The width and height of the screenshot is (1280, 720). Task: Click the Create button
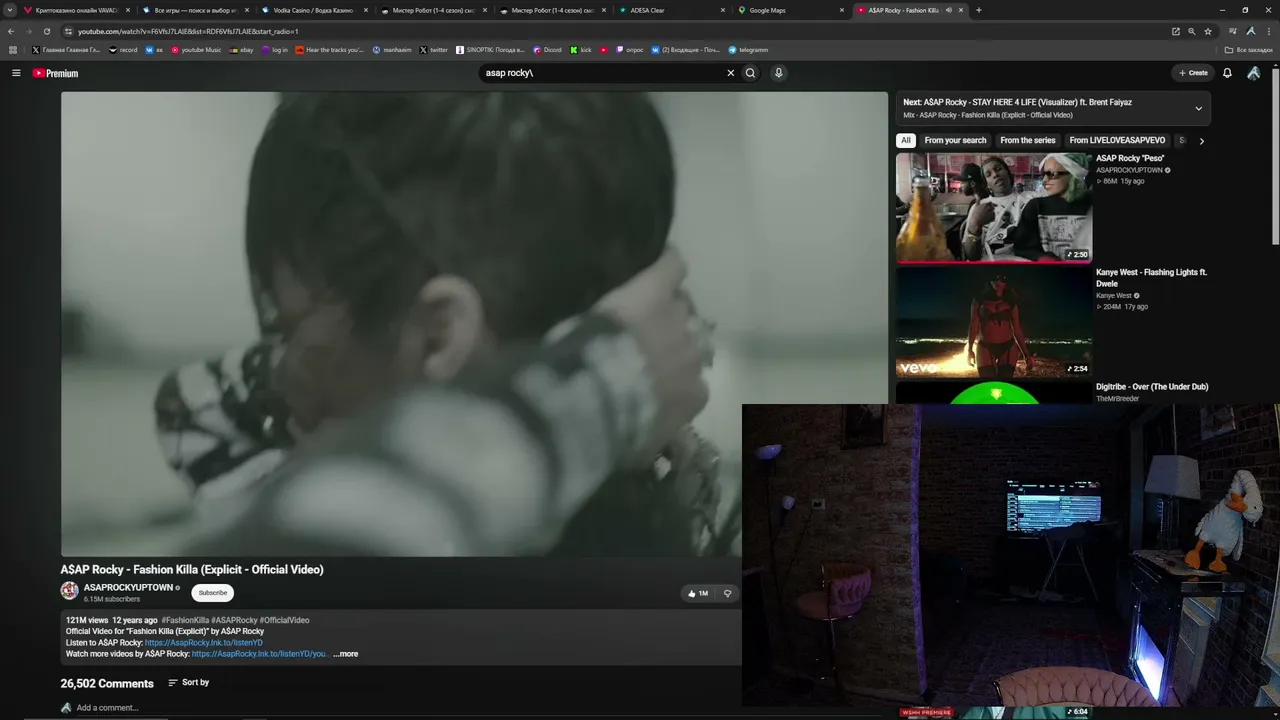click(1193, 73)
